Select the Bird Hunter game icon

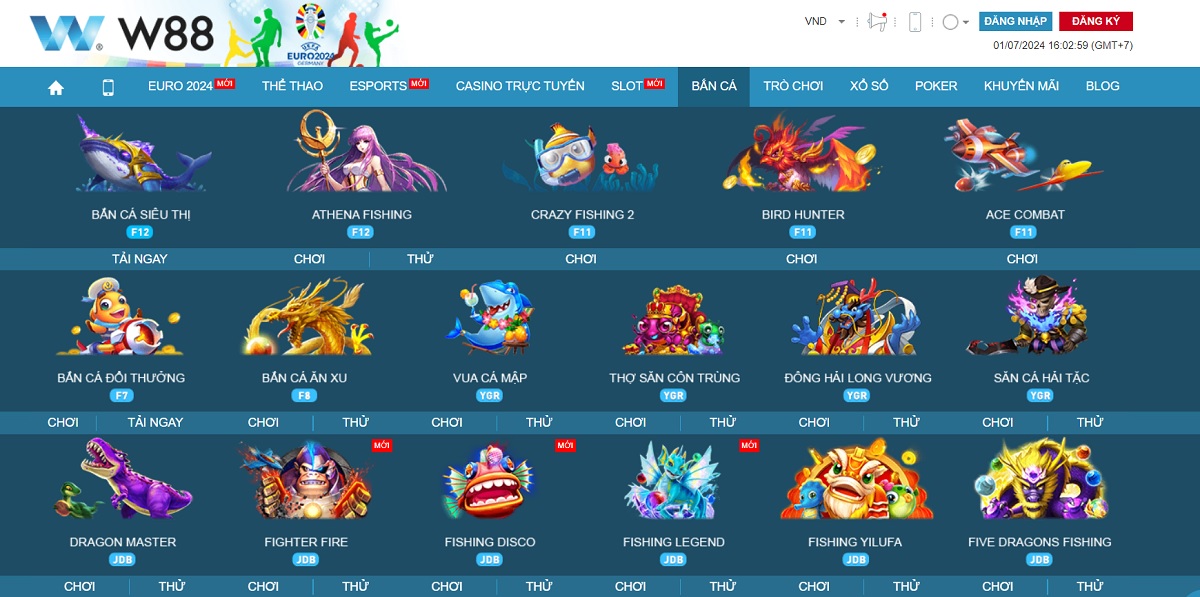[800, 153]
